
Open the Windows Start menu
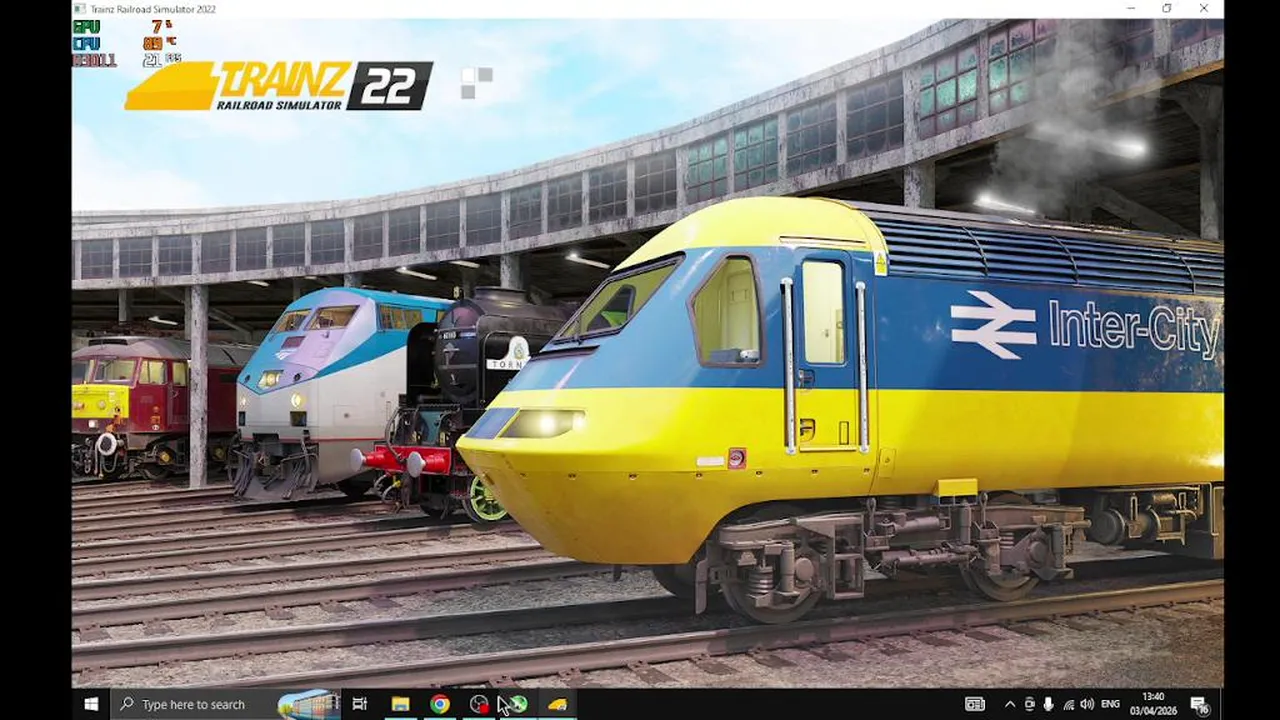point(91,704)
